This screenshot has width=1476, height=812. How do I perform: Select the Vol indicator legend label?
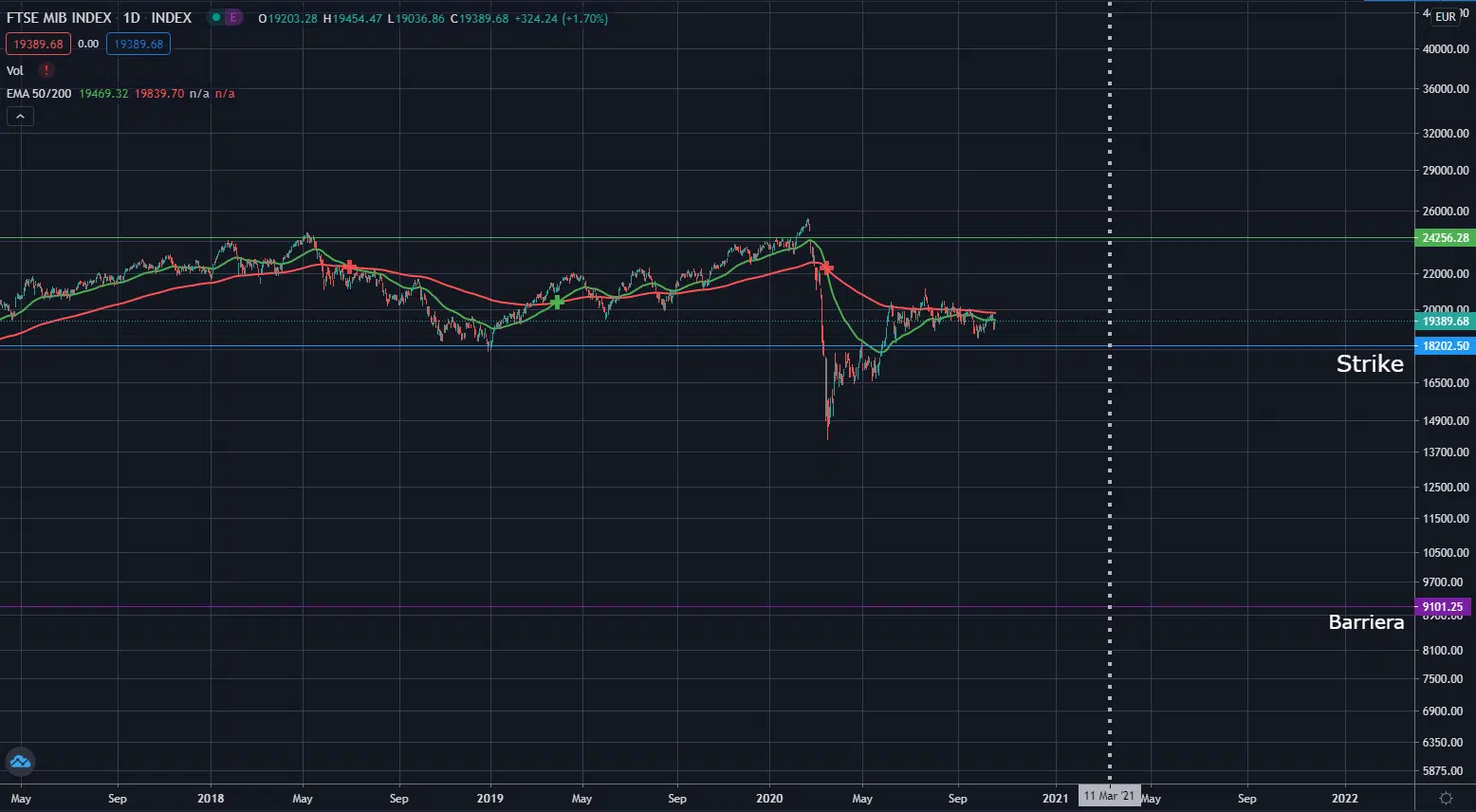click(15, 71)
